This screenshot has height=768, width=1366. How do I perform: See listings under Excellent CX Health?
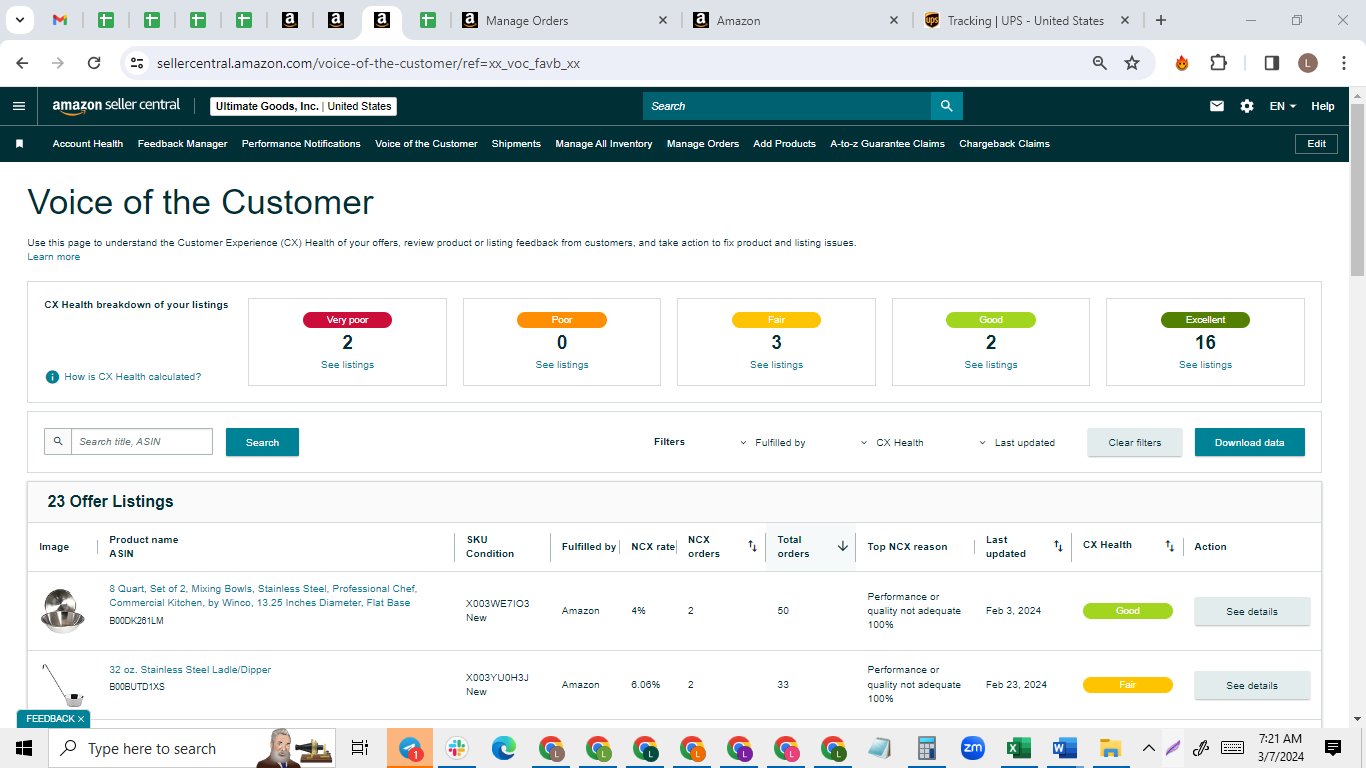click(1205, 365)
